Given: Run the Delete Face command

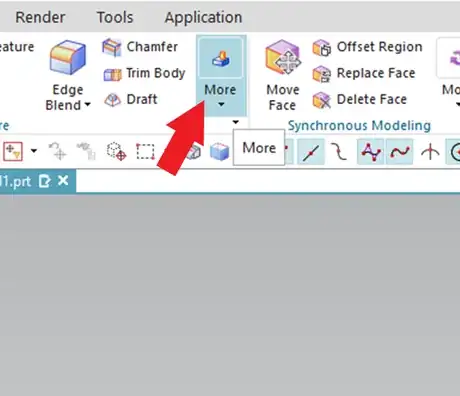Looking at the screenshot, I should [x=360, y=100].
